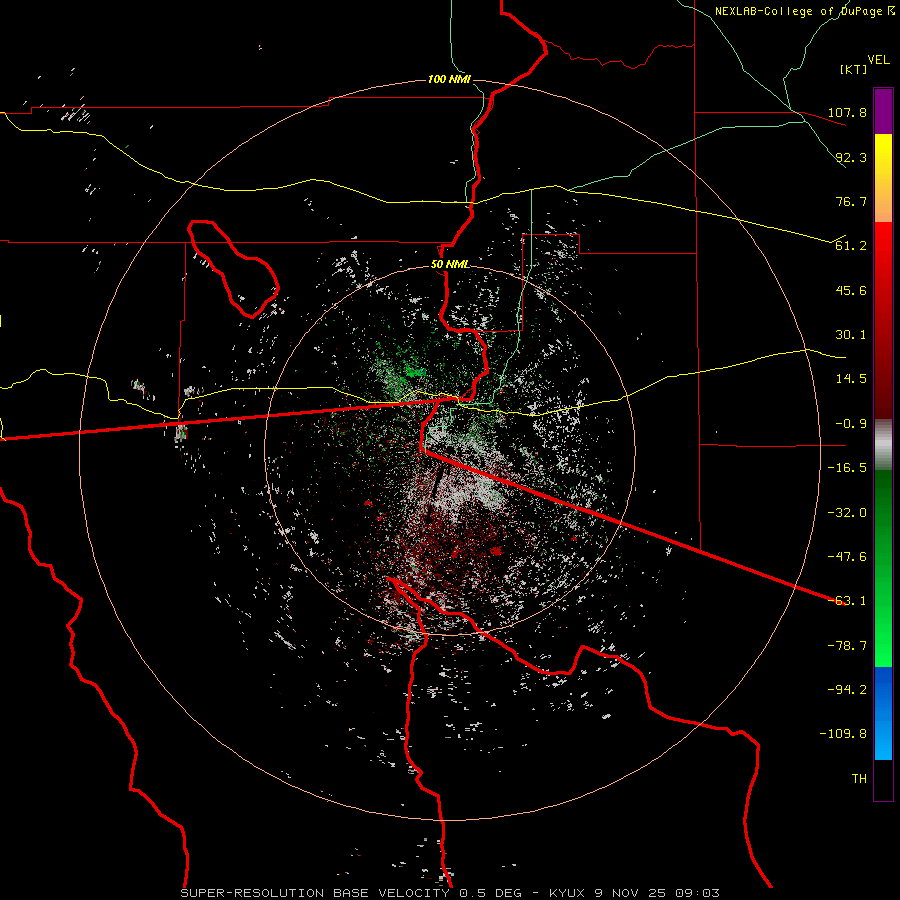
Task: Click the 61.2 legend value
Action: [851, 246]
